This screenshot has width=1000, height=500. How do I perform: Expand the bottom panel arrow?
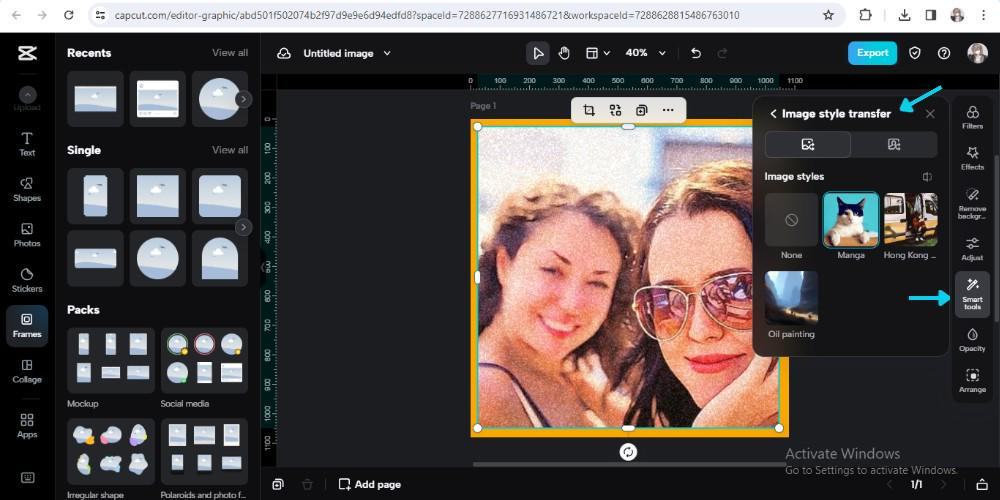(982, 485)
